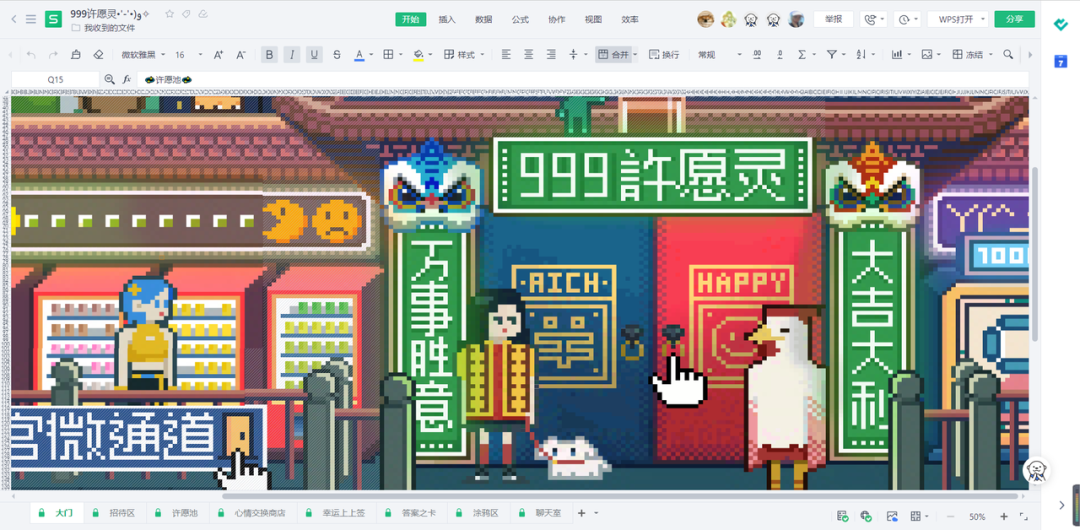This screenshot has width=1080, height=530.
Task: Align text left
Action: 506,54
